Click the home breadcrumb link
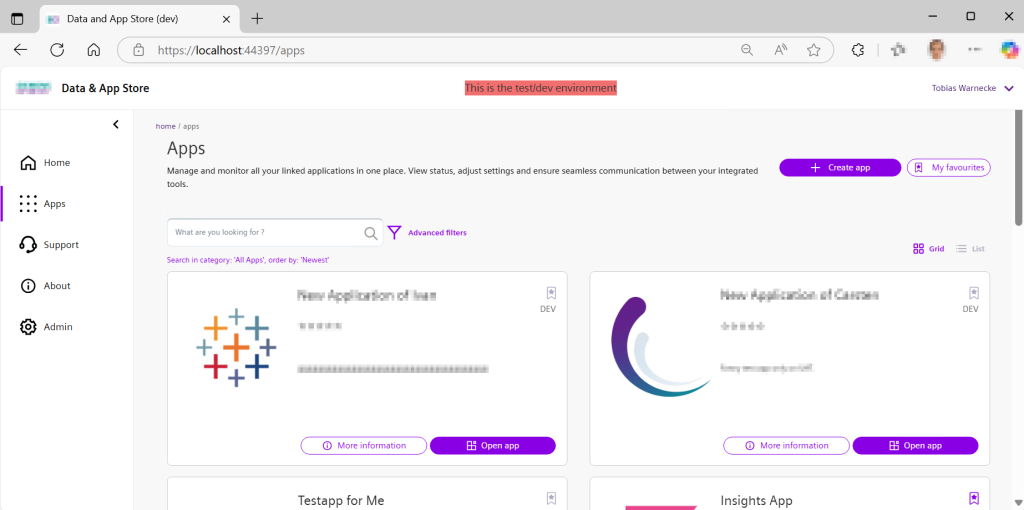Viewport: 1024px width, 510px height. (165, 127)
